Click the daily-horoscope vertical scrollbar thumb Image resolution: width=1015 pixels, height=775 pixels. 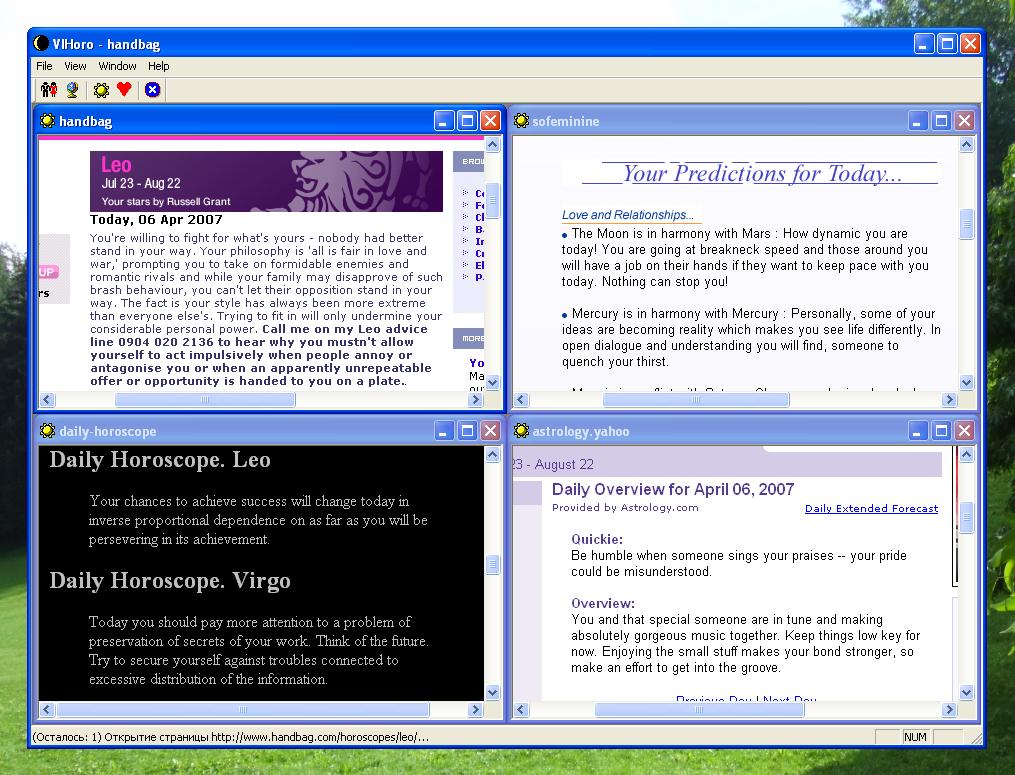[x=492, y=565]
